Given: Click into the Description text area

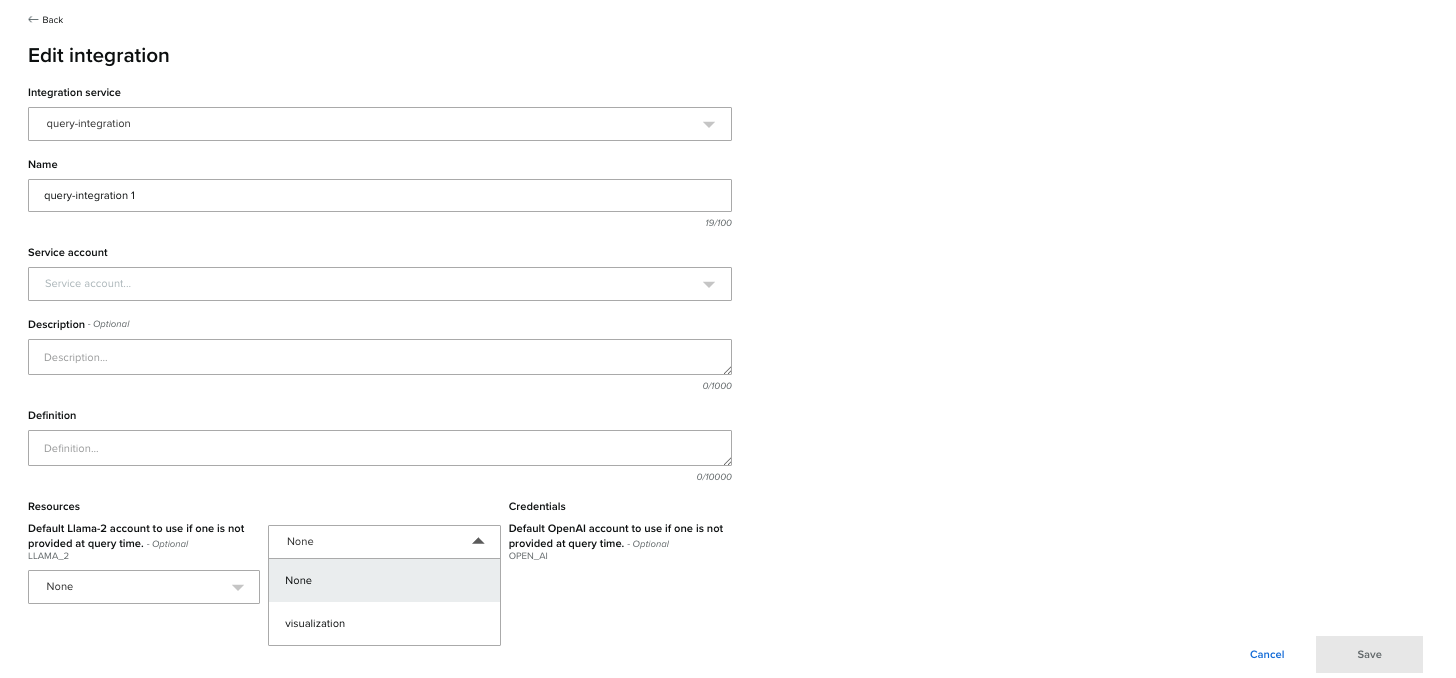Looking at the screenshot, I should pyautogui.click(x=379, y=357).
